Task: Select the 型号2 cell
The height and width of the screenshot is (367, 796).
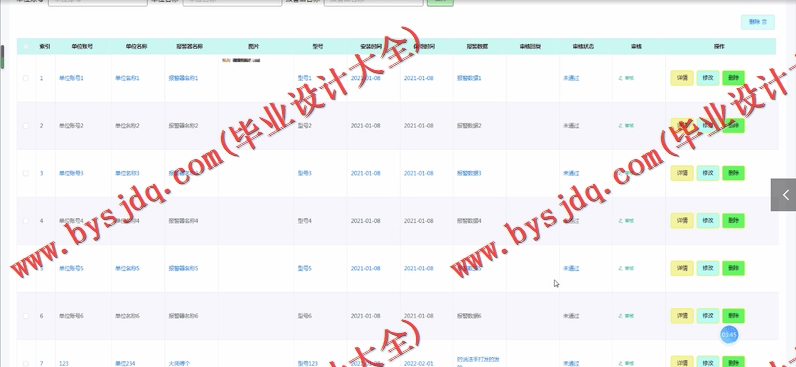Action: [305, 125]
